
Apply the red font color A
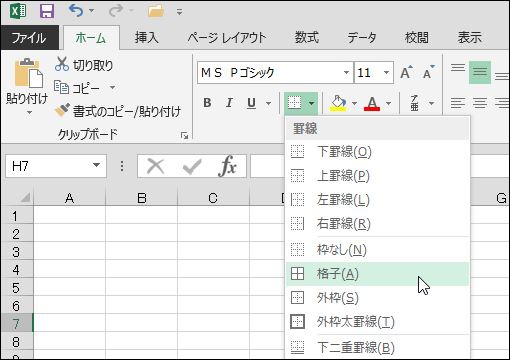click(x=372, y=103)
